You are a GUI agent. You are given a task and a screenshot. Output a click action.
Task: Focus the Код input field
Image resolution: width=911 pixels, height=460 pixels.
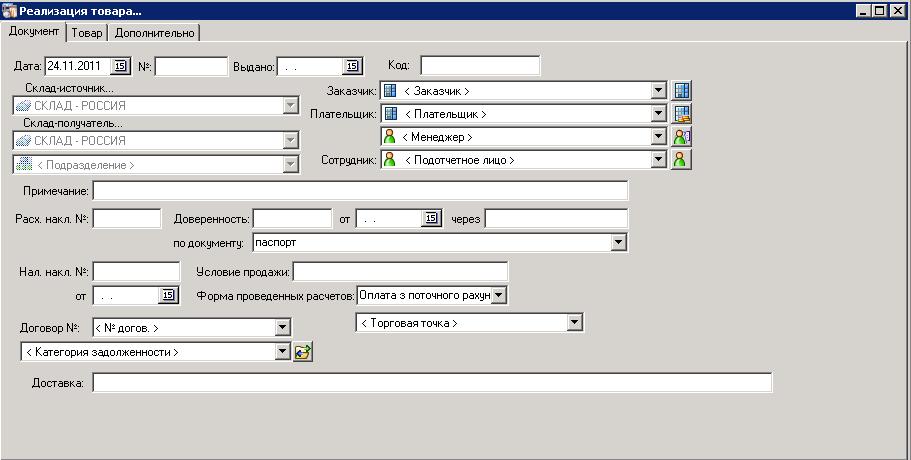(479, 66)
